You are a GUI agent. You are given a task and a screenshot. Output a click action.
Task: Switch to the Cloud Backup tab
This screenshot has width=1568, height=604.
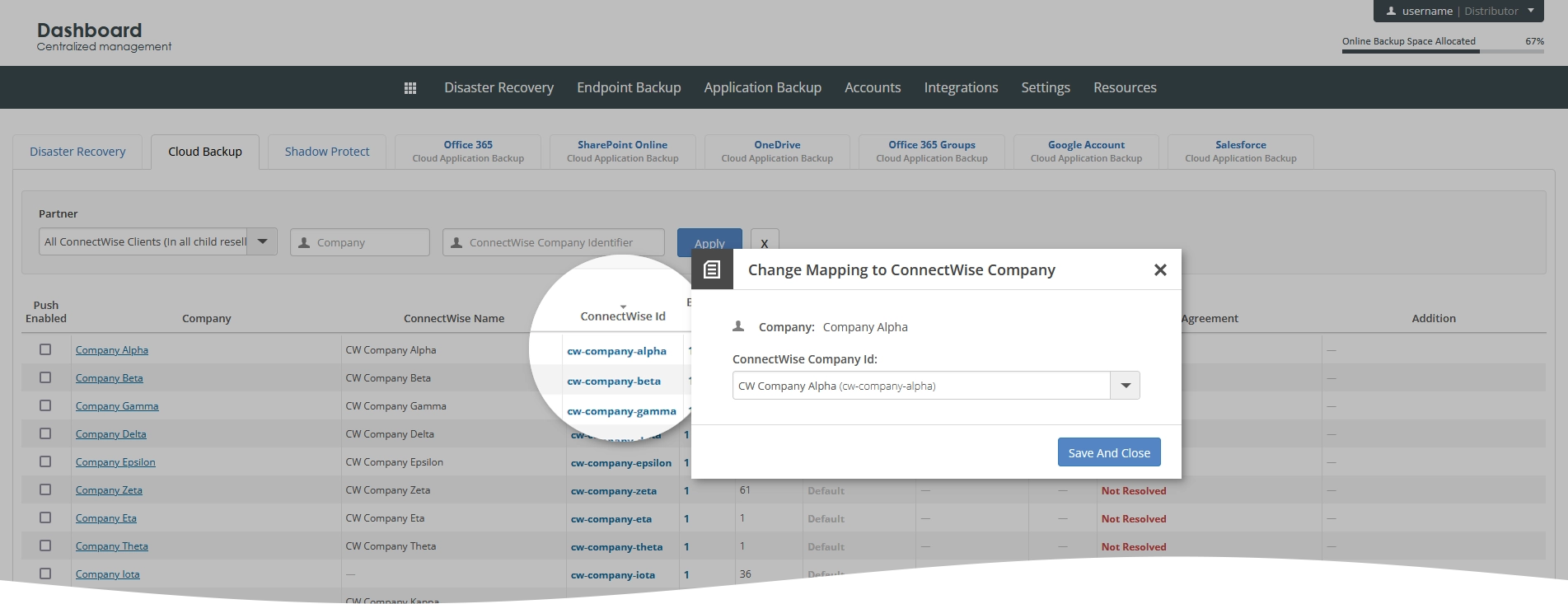coord(205,152)
